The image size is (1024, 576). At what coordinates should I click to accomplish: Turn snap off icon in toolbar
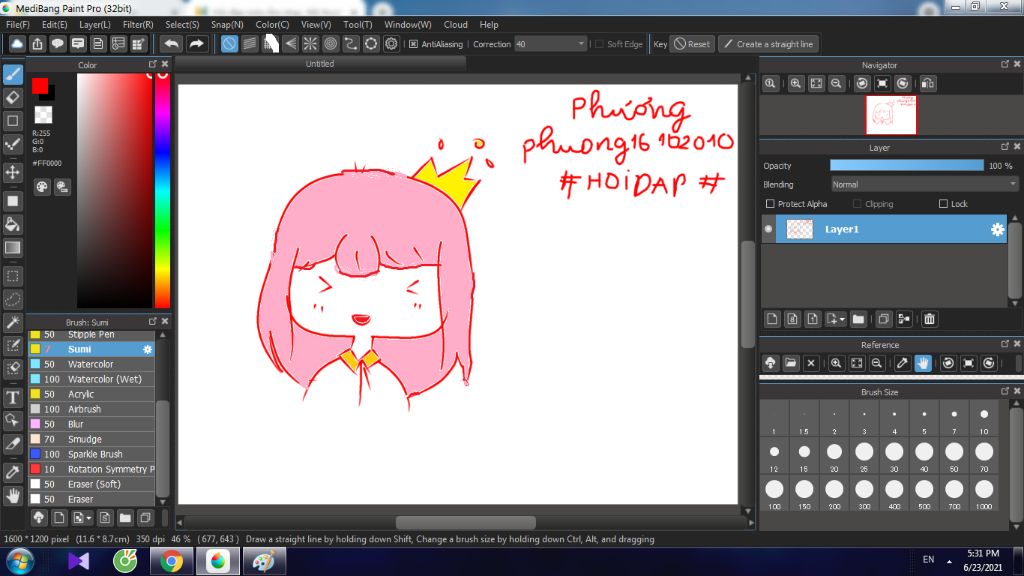click(229, 44)
